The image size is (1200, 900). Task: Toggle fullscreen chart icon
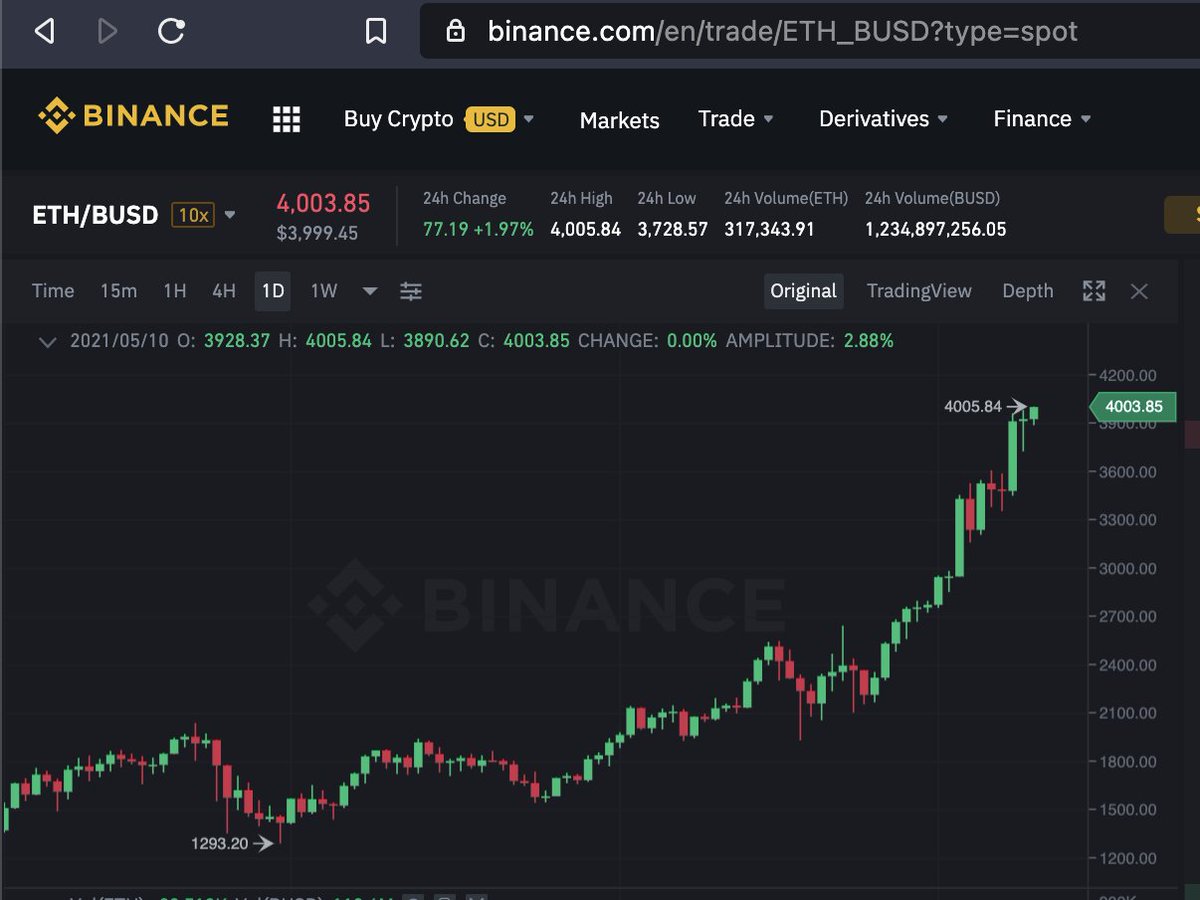tap(1094, 291)
